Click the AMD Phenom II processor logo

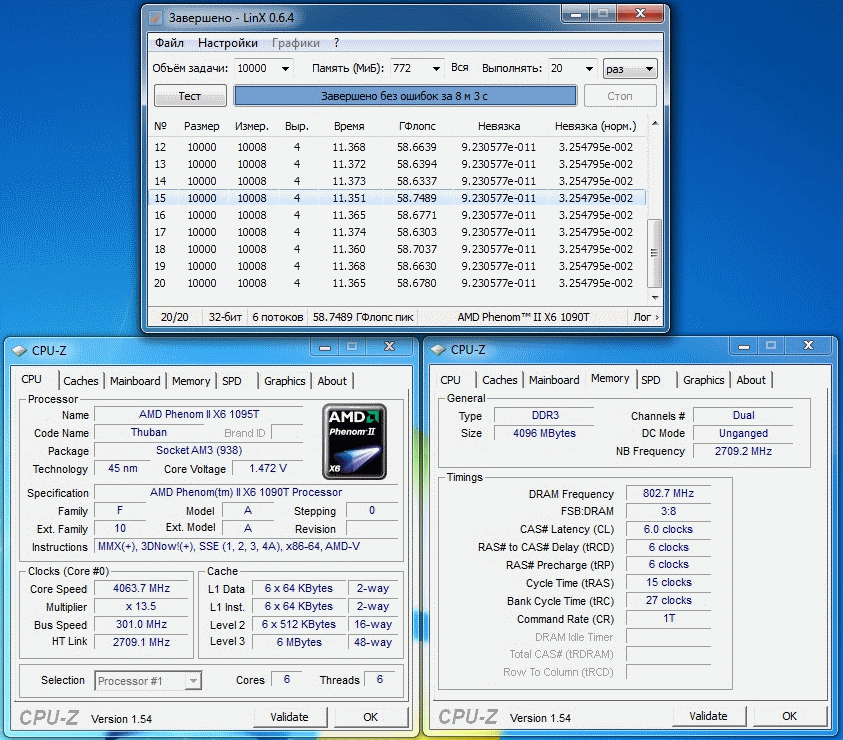pos(354,441)
